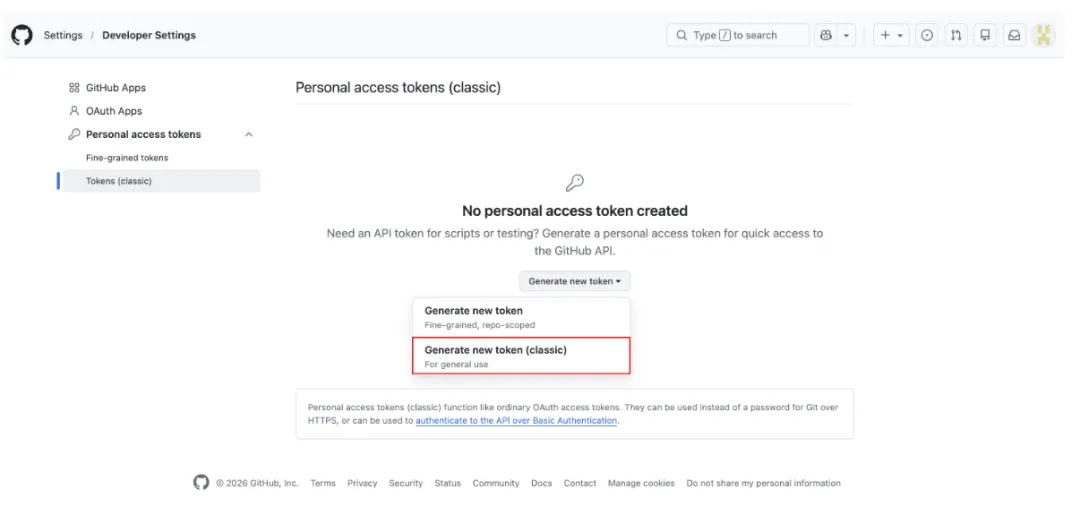1080x524 pixels.
Task: Open GitHub Apps in the sidebar
Action: [115, 88]
